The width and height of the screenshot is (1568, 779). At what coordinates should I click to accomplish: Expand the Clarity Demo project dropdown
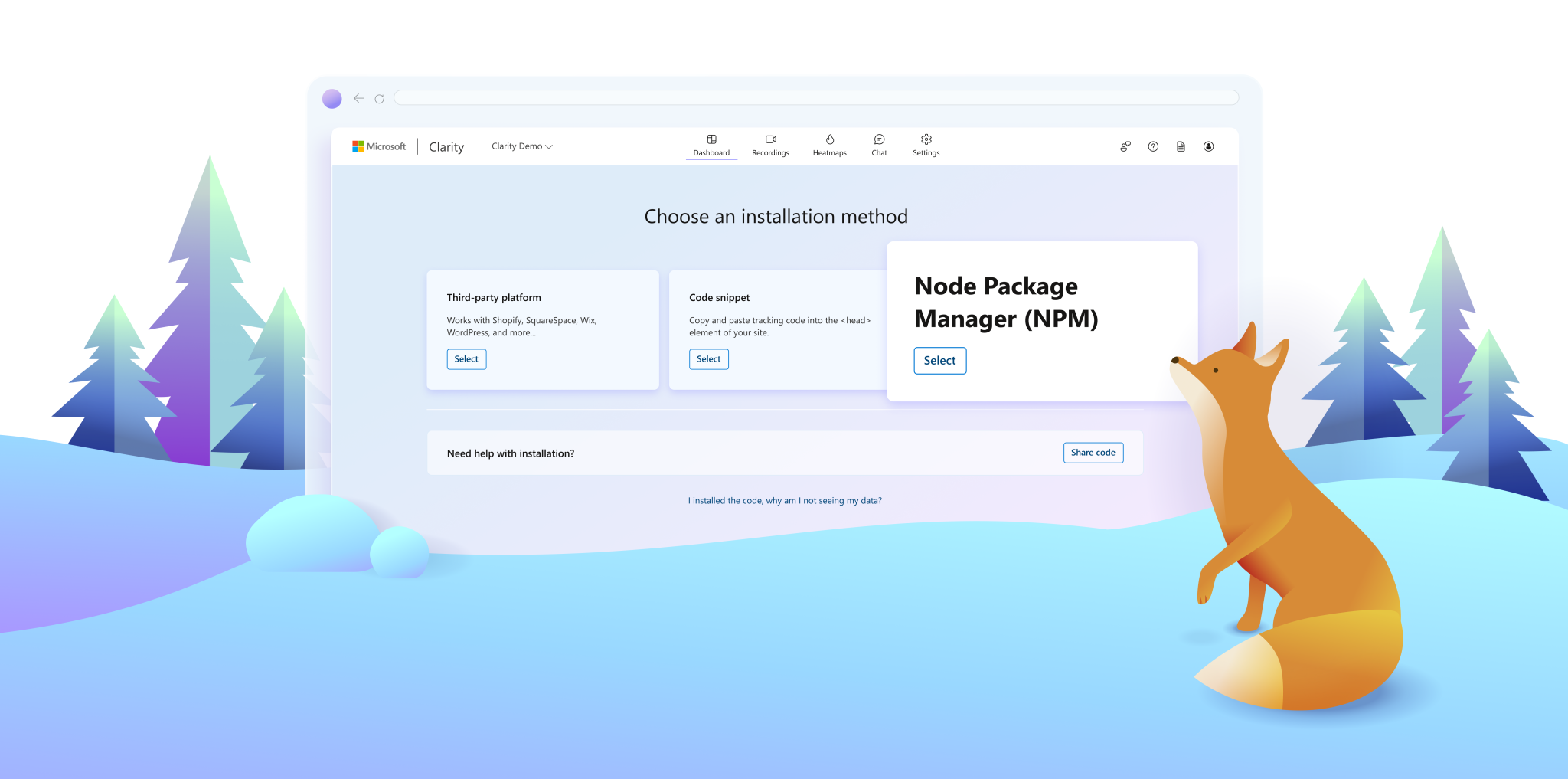click(x=522, y=146)
